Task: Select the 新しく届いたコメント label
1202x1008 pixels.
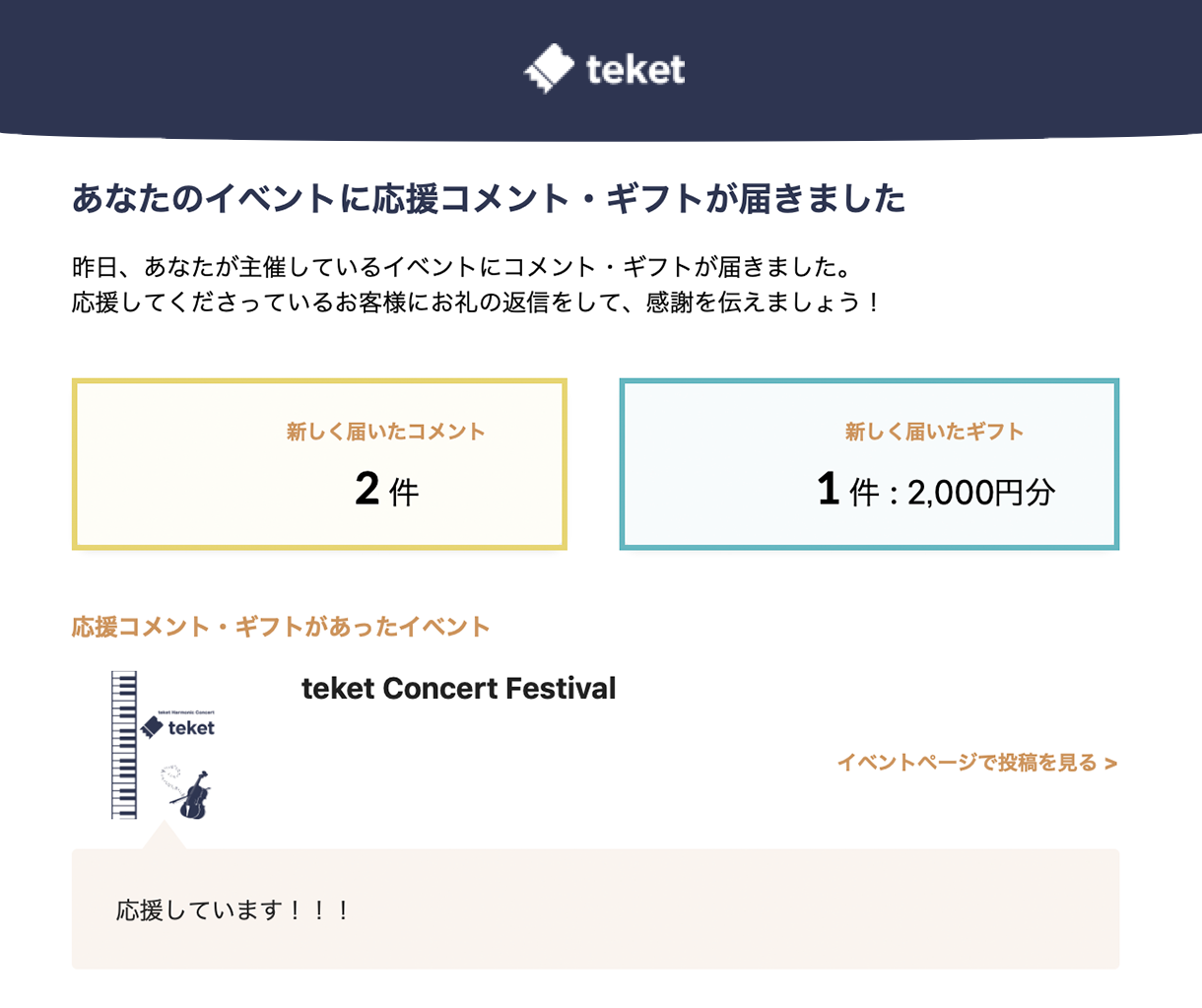Action: coord(385,432)
